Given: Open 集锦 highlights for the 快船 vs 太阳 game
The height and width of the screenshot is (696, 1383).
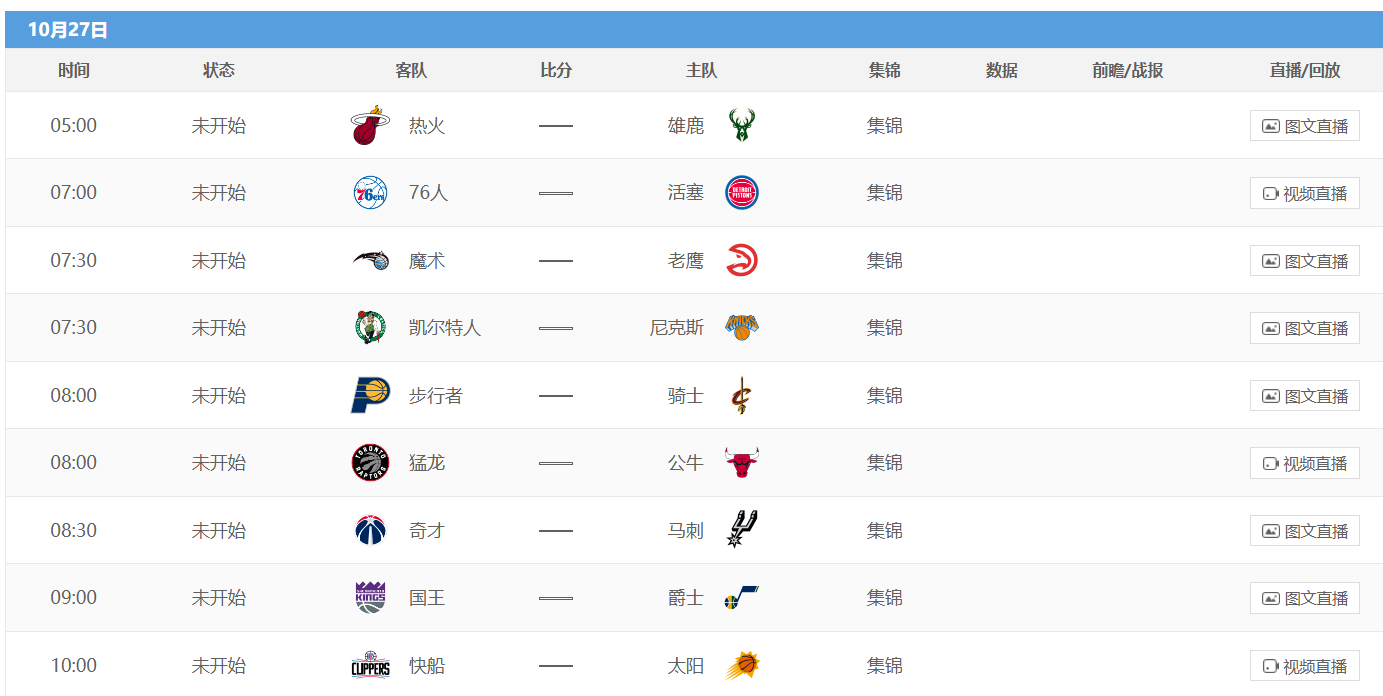Looking at the screenshot, I should [x=884, y=664].
